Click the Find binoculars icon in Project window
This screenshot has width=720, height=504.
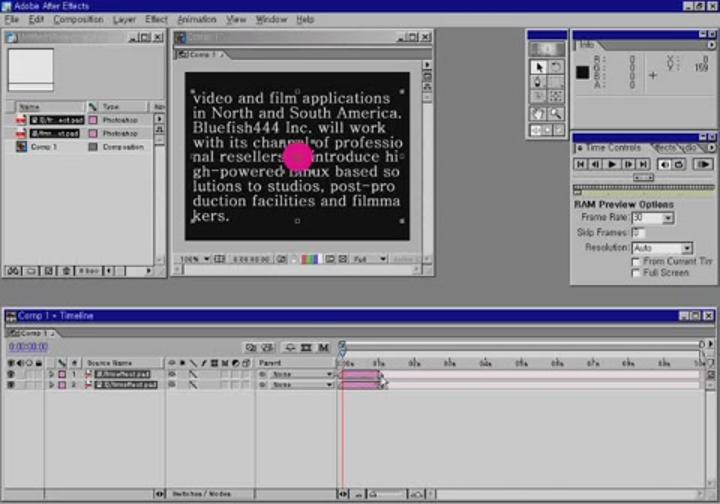coord(13,271)
